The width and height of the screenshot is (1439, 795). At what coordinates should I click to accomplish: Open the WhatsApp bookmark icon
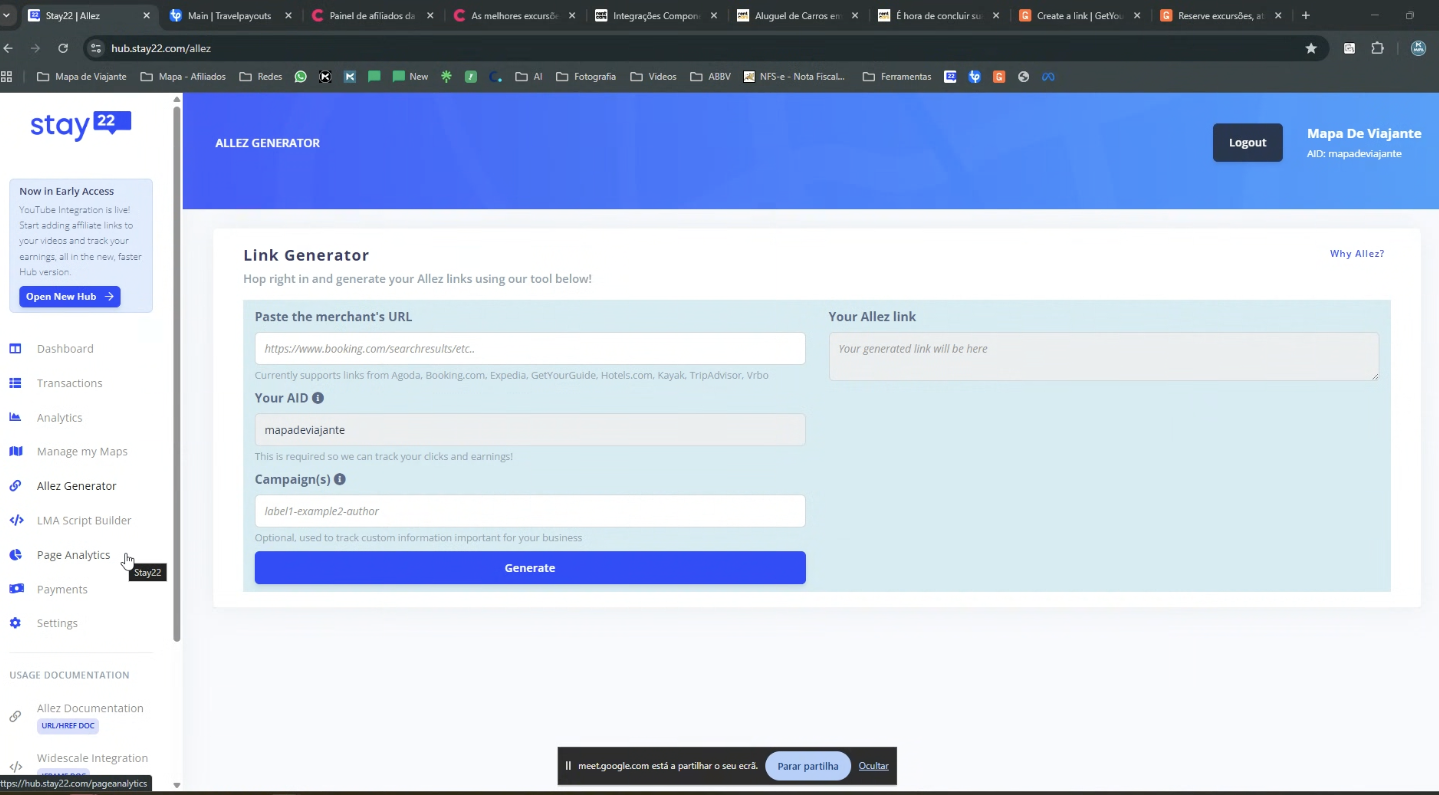coord(301,77)
